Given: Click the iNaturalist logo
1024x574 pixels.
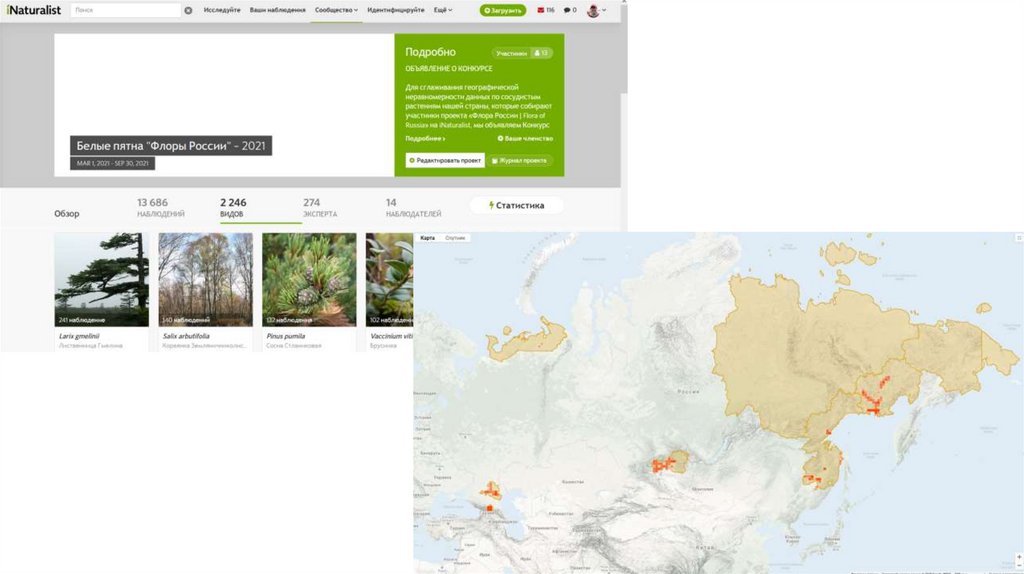Looking at the screenshot, I should [x=31, y=10].
